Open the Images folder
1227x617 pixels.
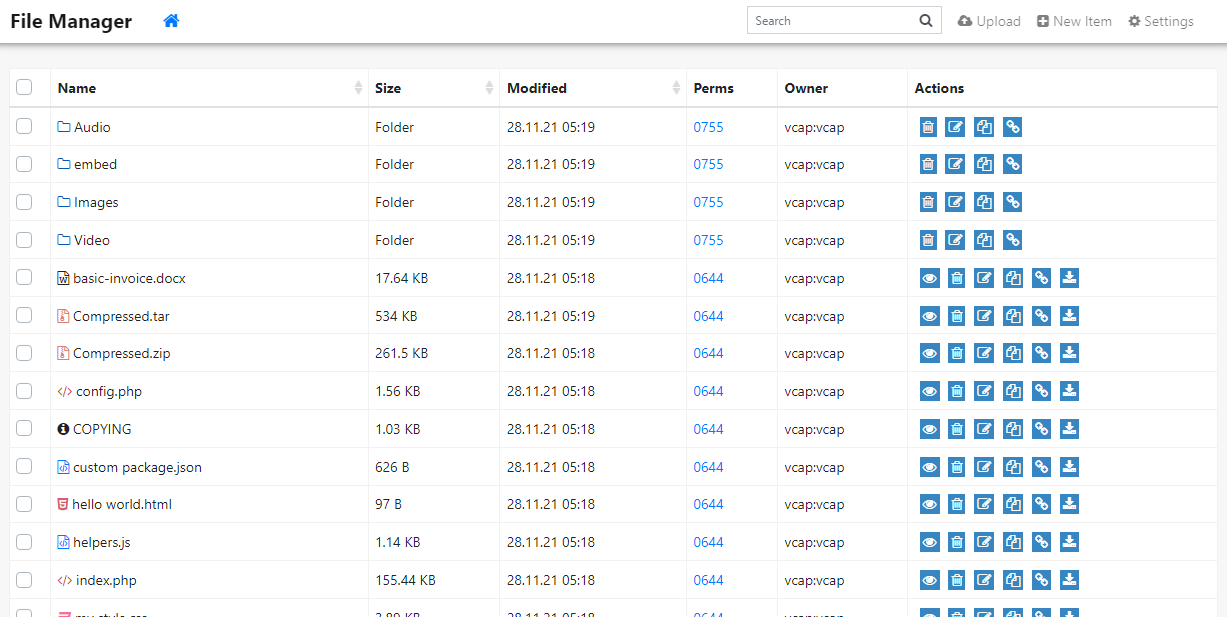pyautogui.click(x=88, y=203)
